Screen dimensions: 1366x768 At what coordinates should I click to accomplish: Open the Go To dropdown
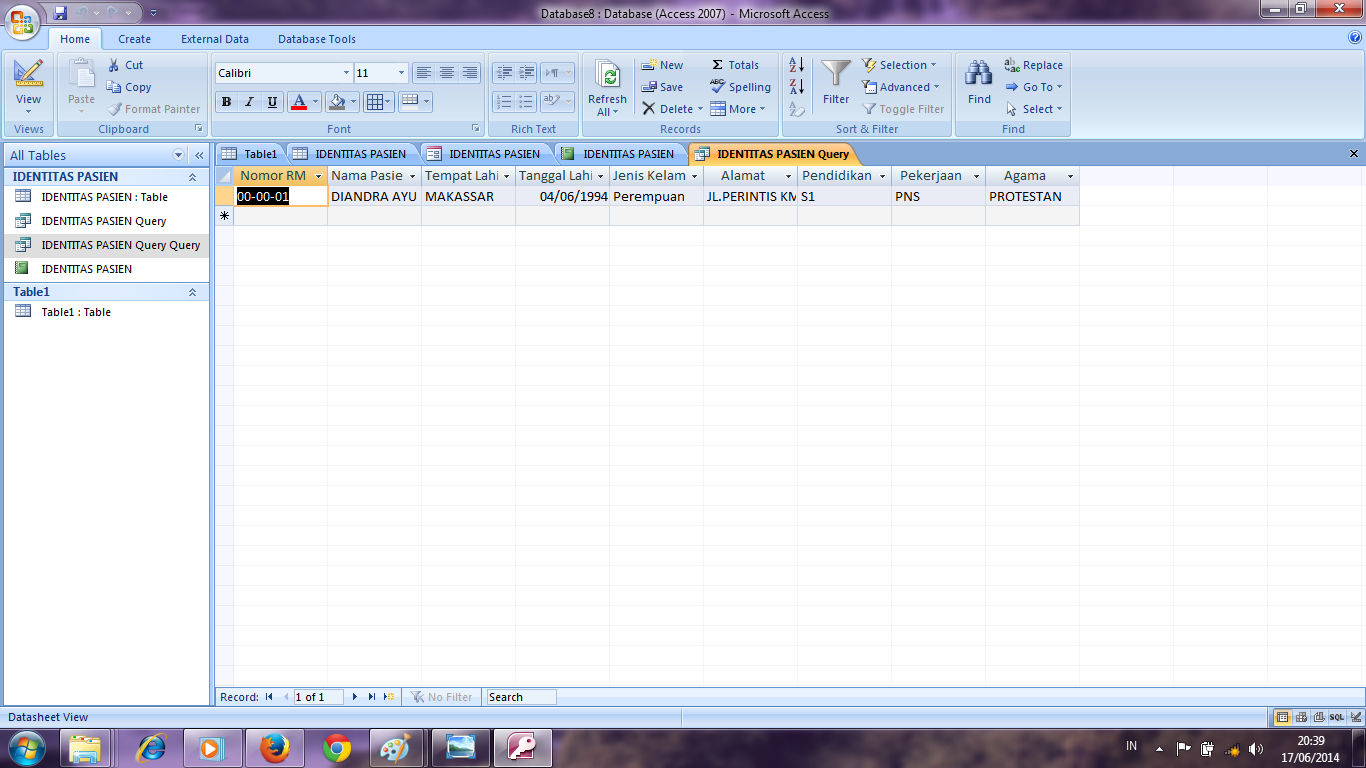coord(1034,87)
